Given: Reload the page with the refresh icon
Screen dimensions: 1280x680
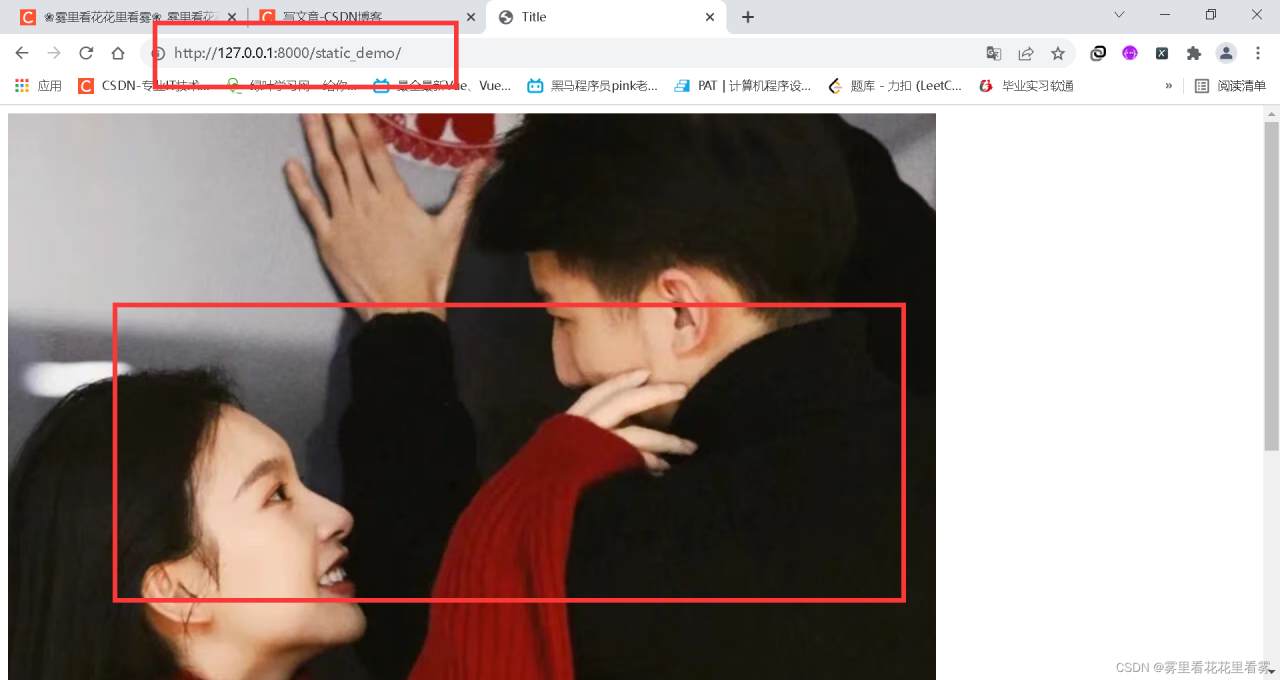Looking at the screenshot, I should pyautogui.click(x=85, y=53).
